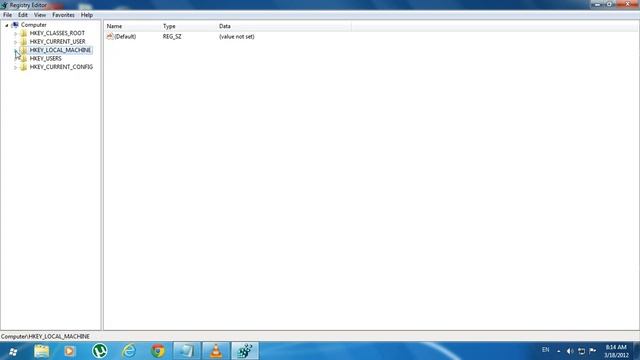The height and width of the screenshot is (360, 640).
Task: Open the network tray icon
Action: (581, 351)
